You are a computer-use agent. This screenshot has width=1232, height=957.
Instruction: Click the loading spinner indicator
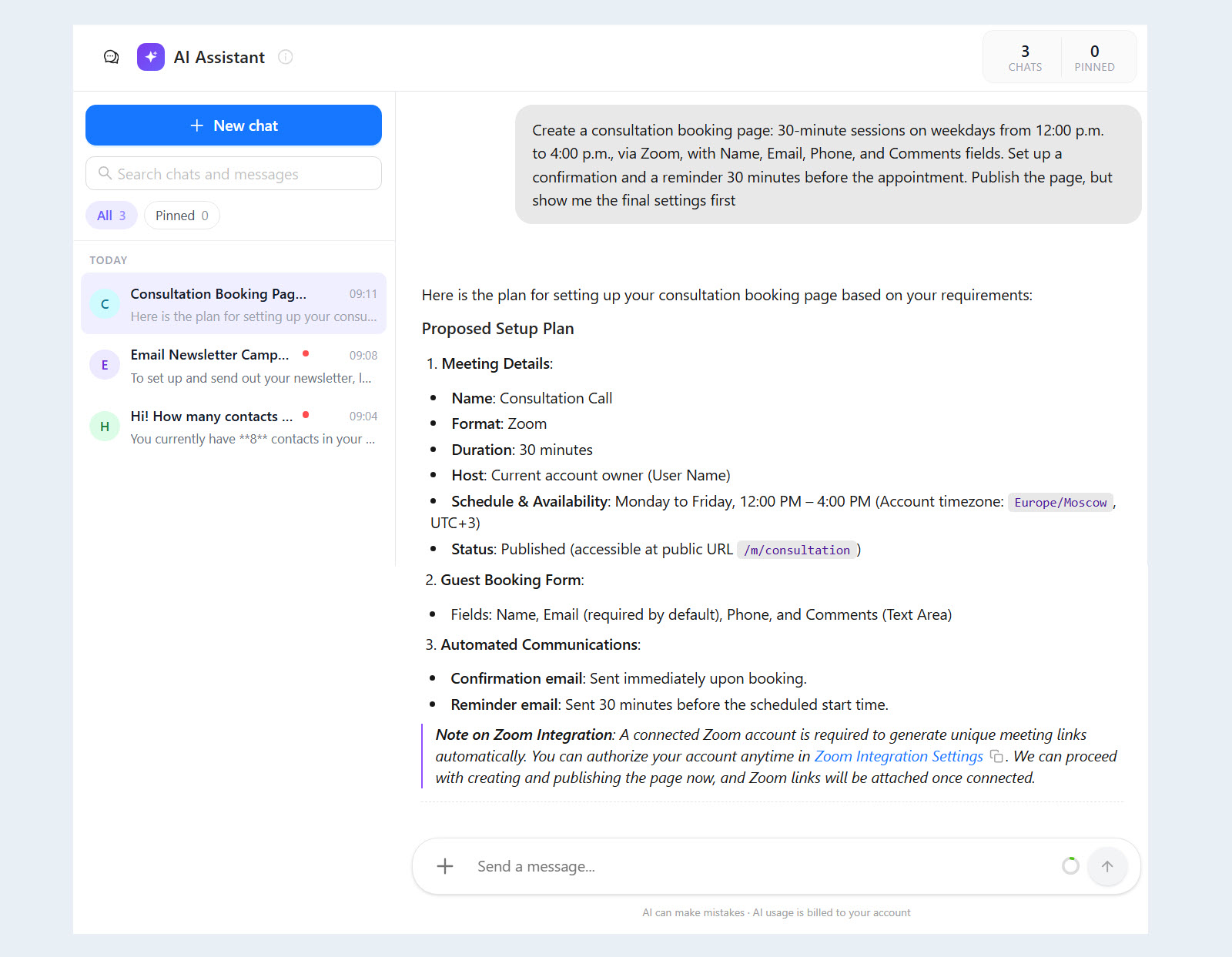(1070, 866)
